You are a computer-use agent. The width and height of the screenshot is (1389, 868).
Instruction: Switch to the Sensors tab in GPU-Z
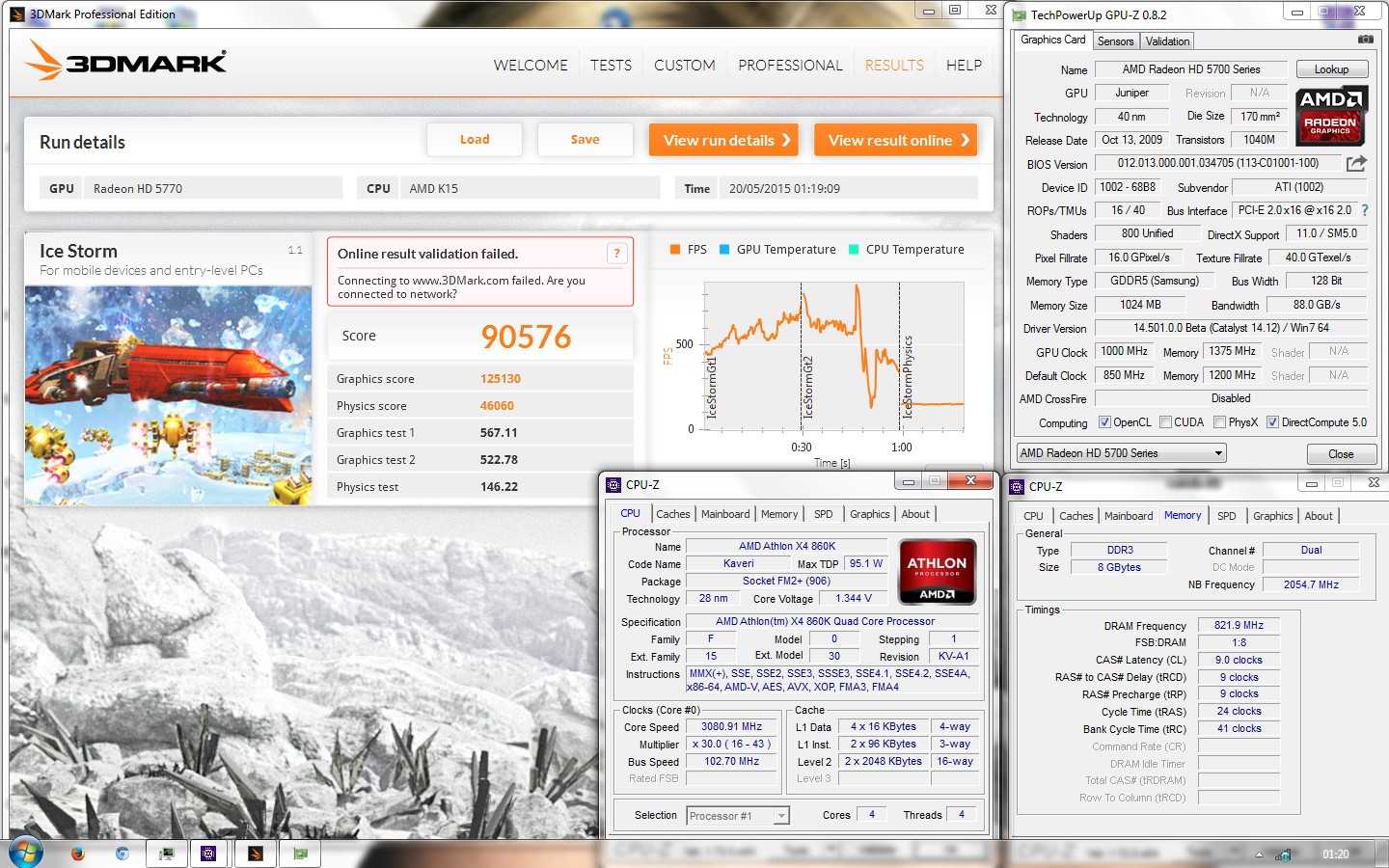[1115, 41]
